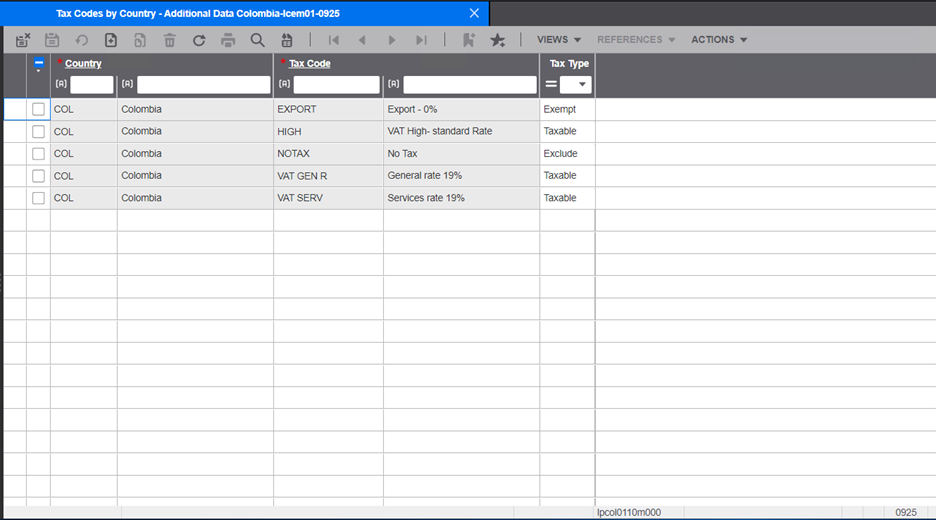Image resolution: width=936 pixels, height=520 pixels.
Task: Sort by the Country column header
Action: coord(83,63)
